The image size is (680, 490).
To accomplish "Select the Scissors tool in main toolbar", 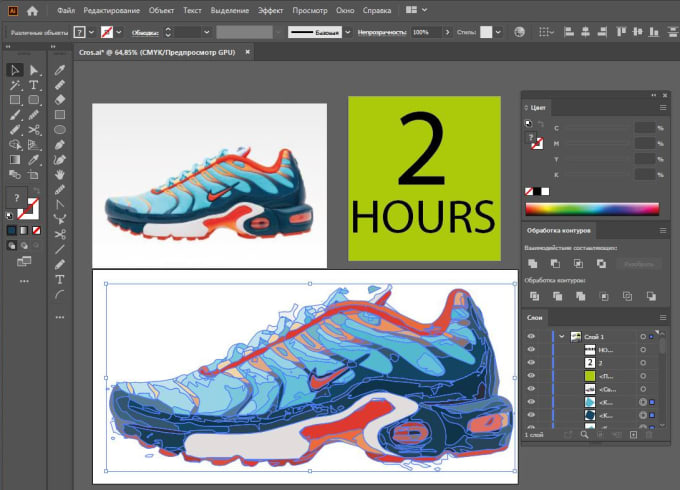I will pyautogui.click(x=34, y=130).
